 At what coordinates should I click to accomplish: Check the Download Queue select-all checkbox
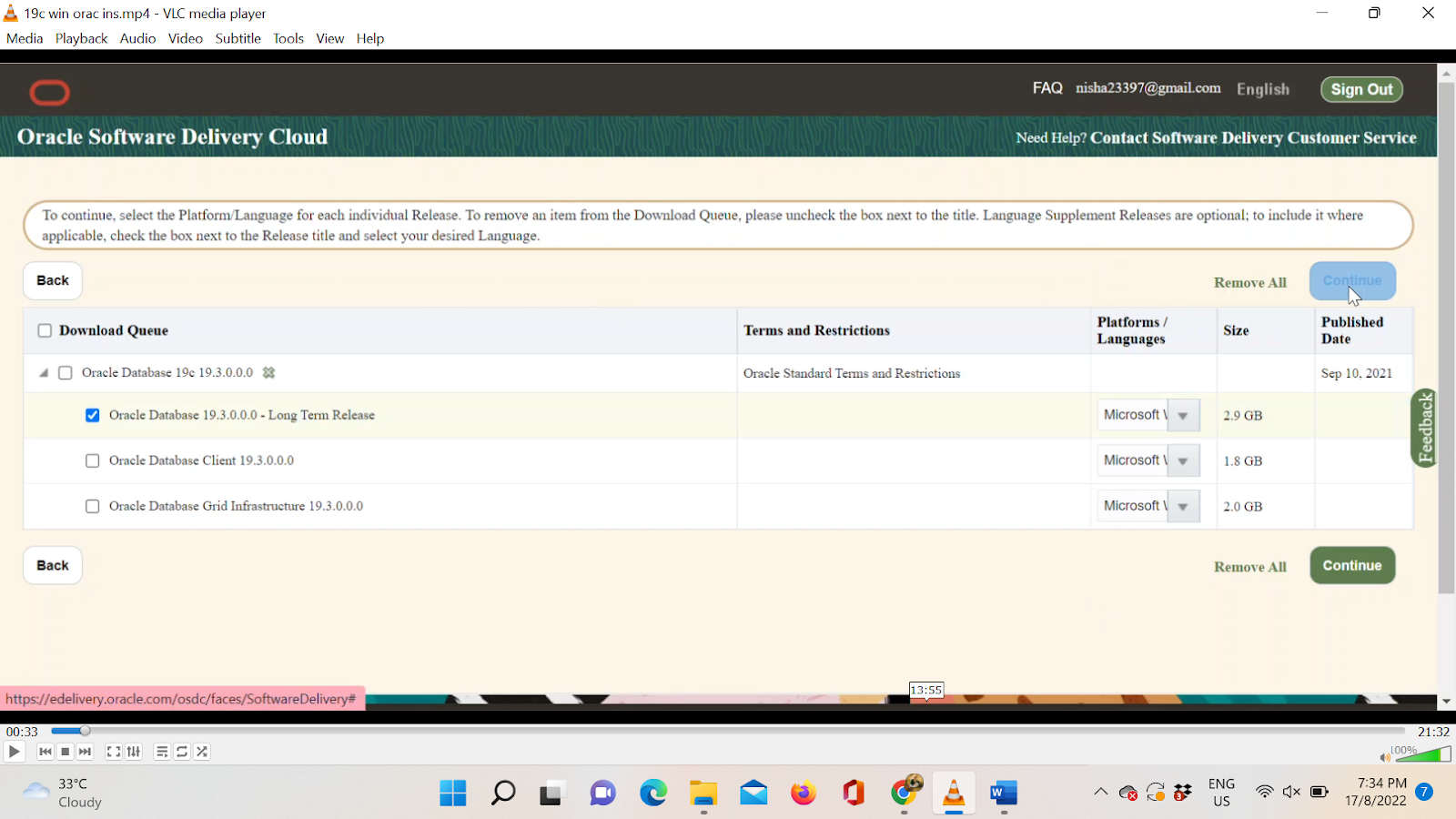(45, 330)
